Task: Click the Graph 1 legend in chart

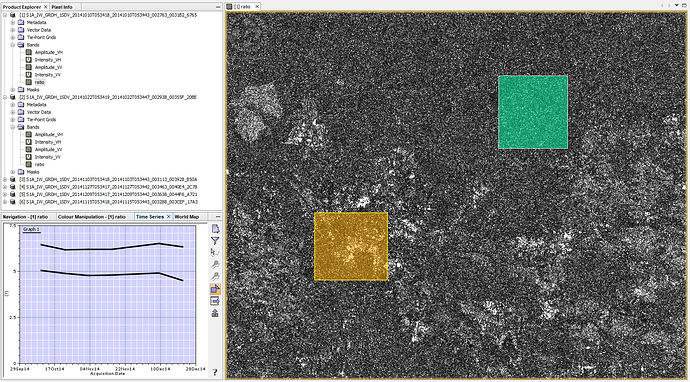Action: pos(31,229)
